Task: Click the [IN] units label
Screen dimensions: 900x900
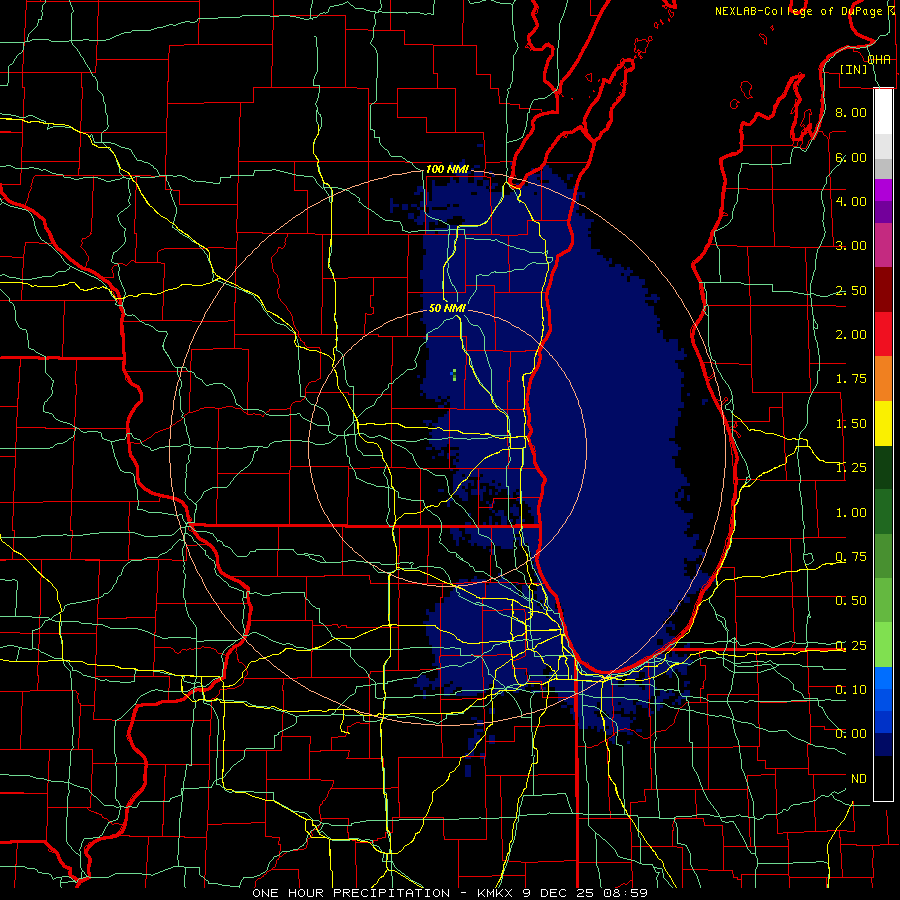Action: pyautogui.click(x=854, y=70)
